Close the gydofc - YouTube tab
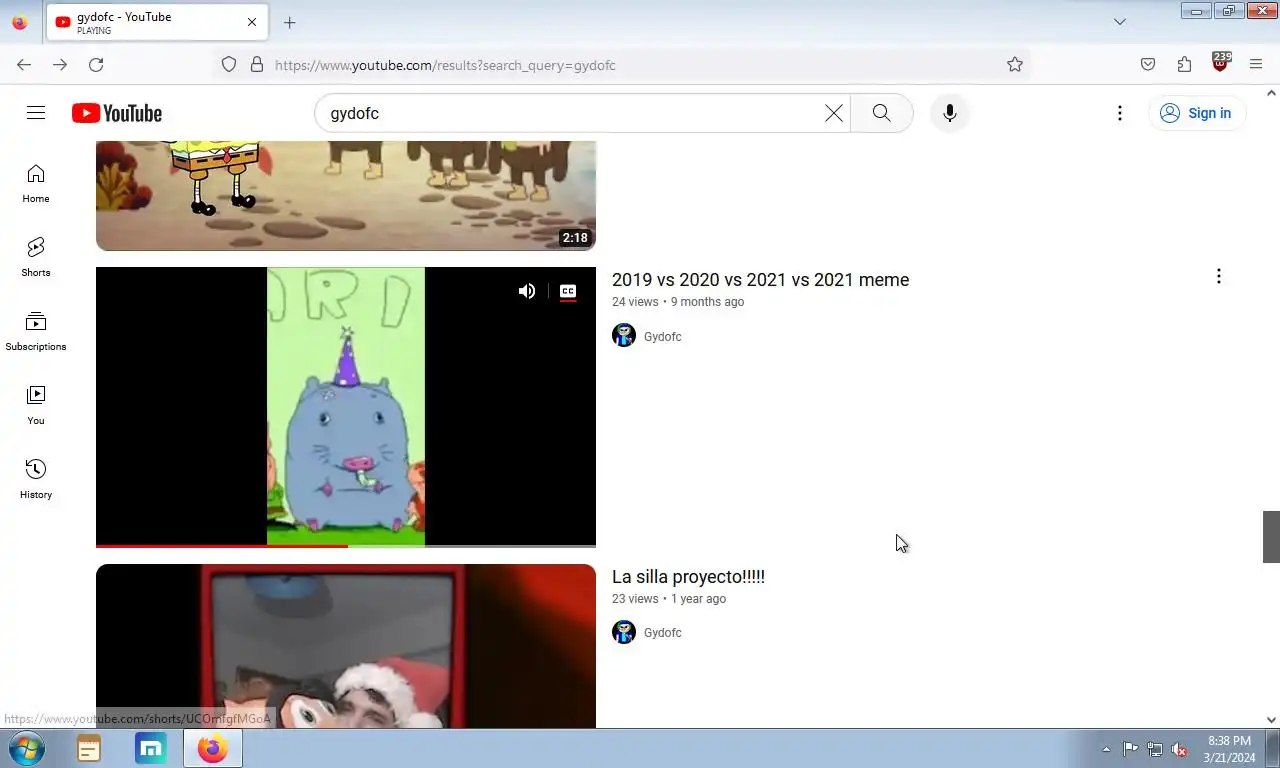The height and width of the screenshot is (768, 1280). 252,22
